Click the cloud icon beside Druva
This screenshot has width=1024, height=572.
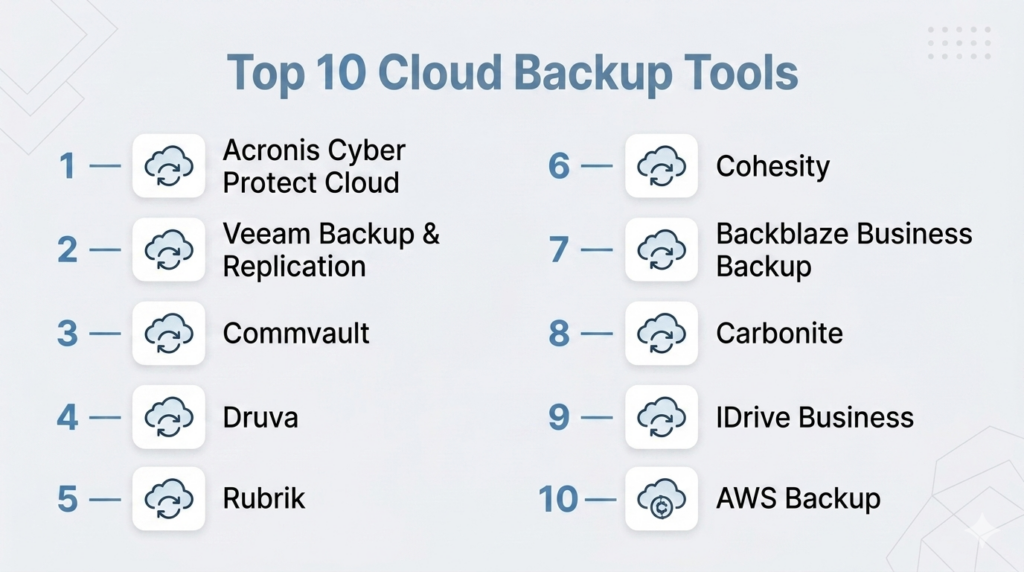pos(168,416)
